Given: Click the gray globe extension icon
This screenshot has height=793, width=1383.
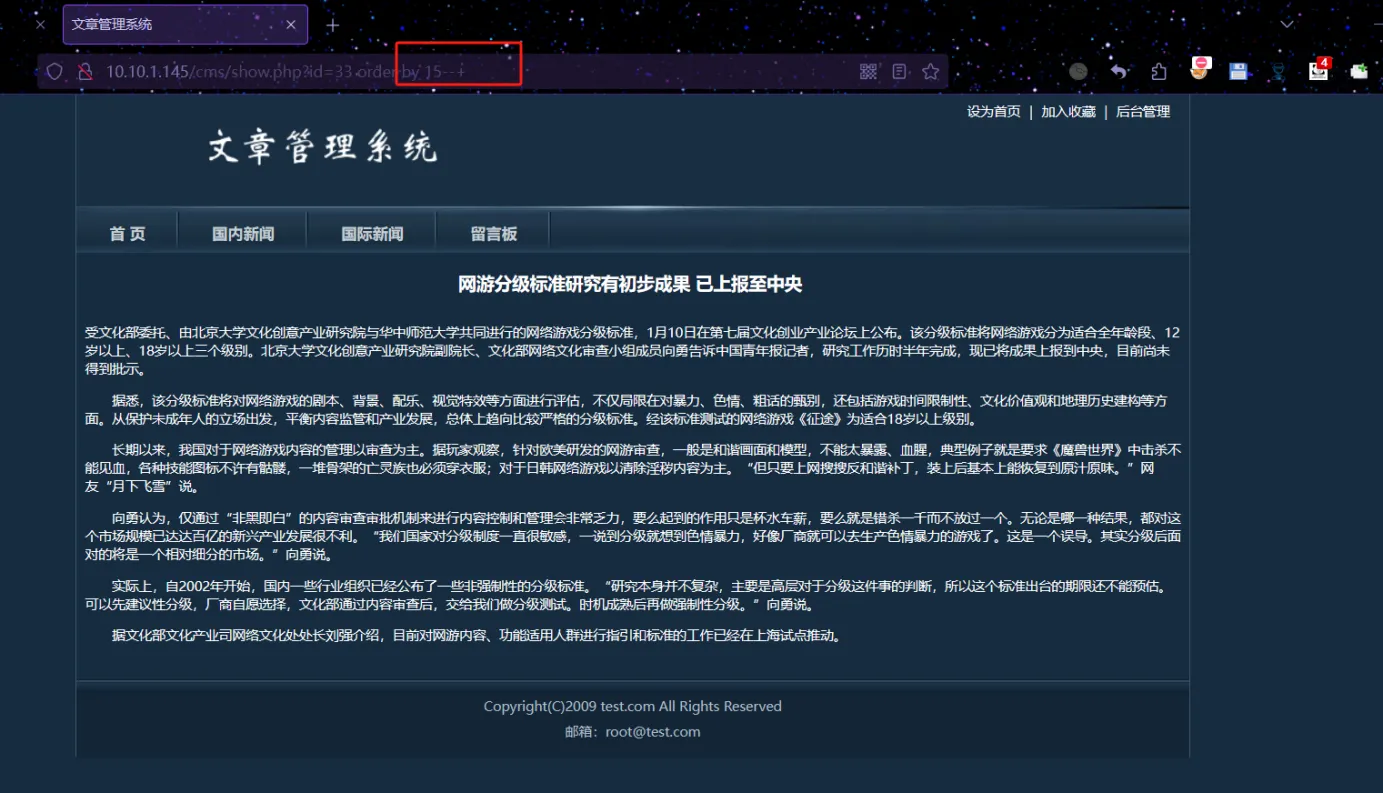Looking at the screenshot, I should 1078,71.
